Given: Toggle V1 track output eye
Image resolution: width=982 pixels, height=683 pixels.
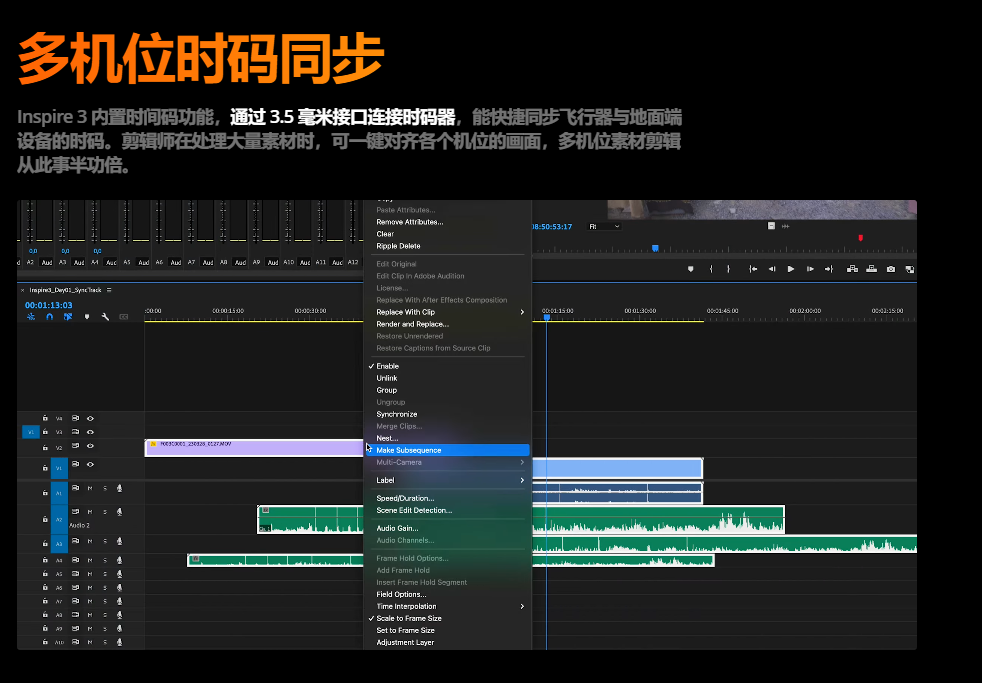Looking at the screenshot, I should coord(90,465).
